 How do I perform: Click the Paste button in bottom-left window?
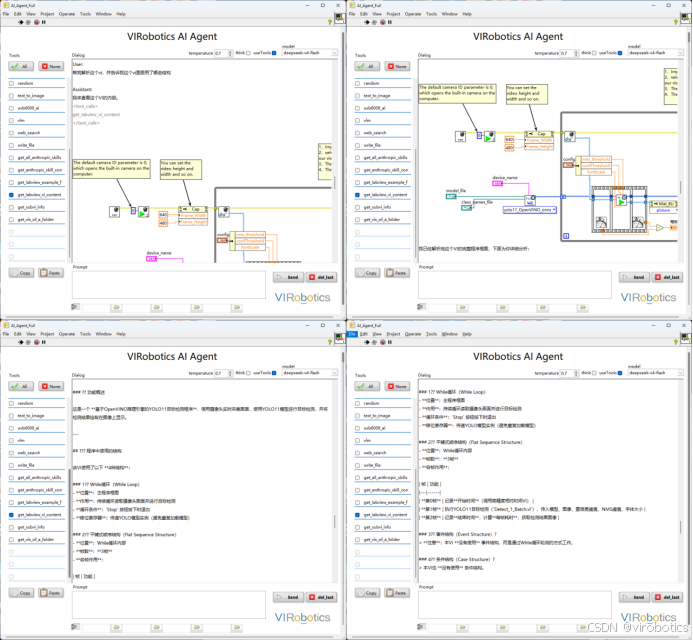click(x=51, y=593)
